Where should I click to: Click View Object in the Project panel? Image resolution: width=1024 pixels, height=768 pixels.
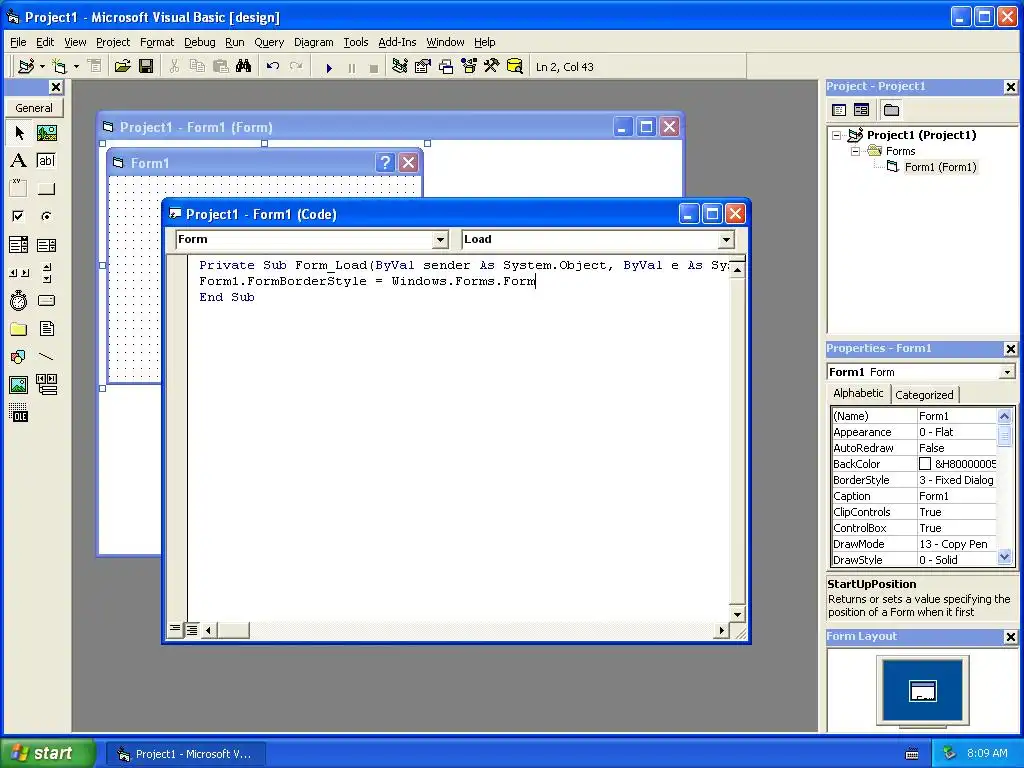[861, 110]
